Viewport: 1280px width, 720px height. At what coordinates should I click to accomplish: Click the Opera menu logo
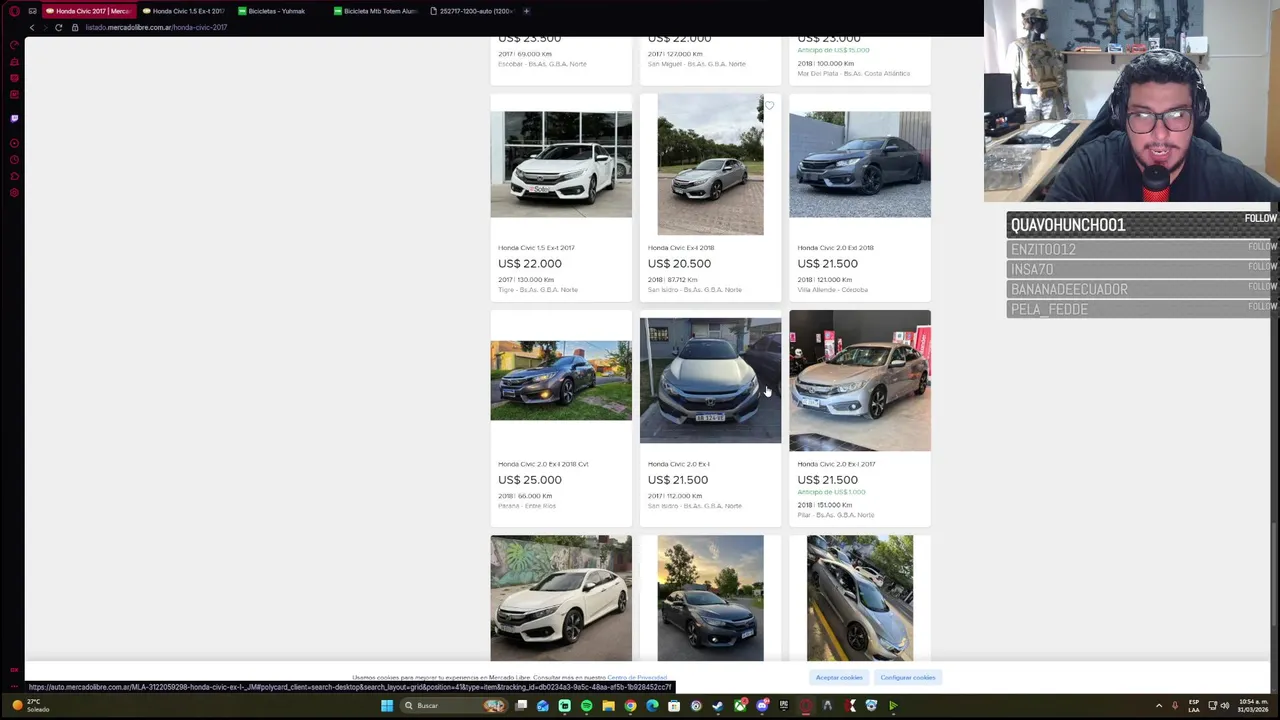pos(14,11)
